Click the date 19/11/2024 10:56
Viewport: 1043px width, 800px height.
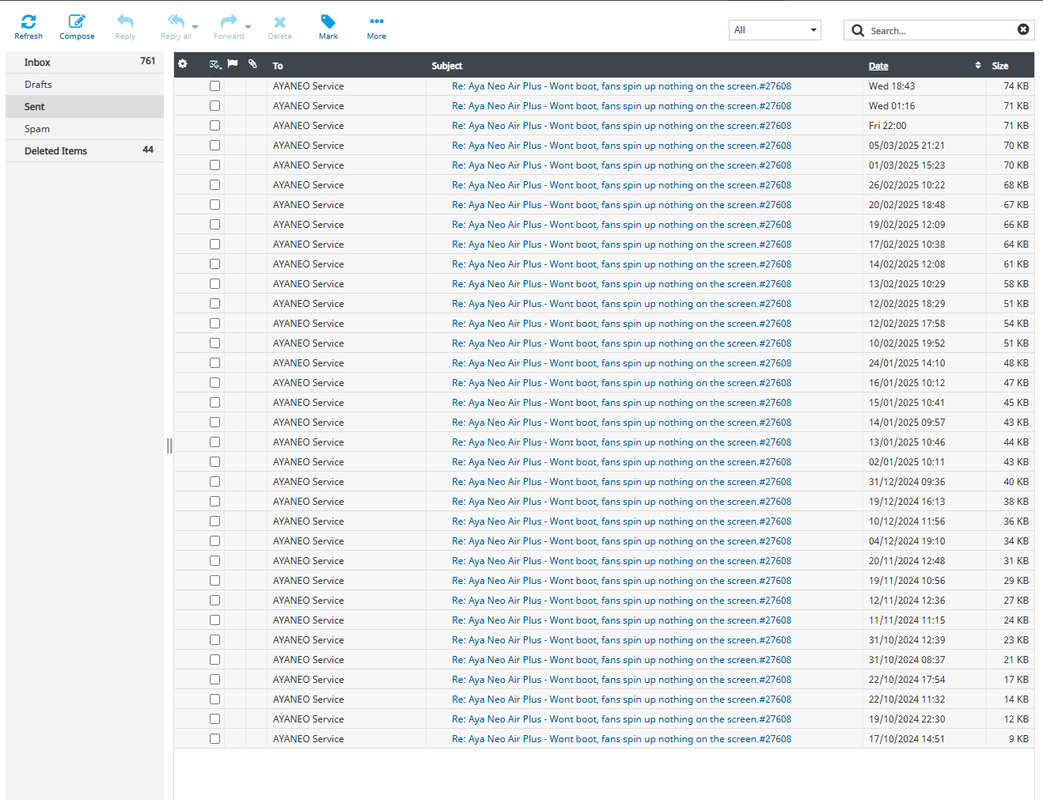pyautogui.click(x=907, y=581)
